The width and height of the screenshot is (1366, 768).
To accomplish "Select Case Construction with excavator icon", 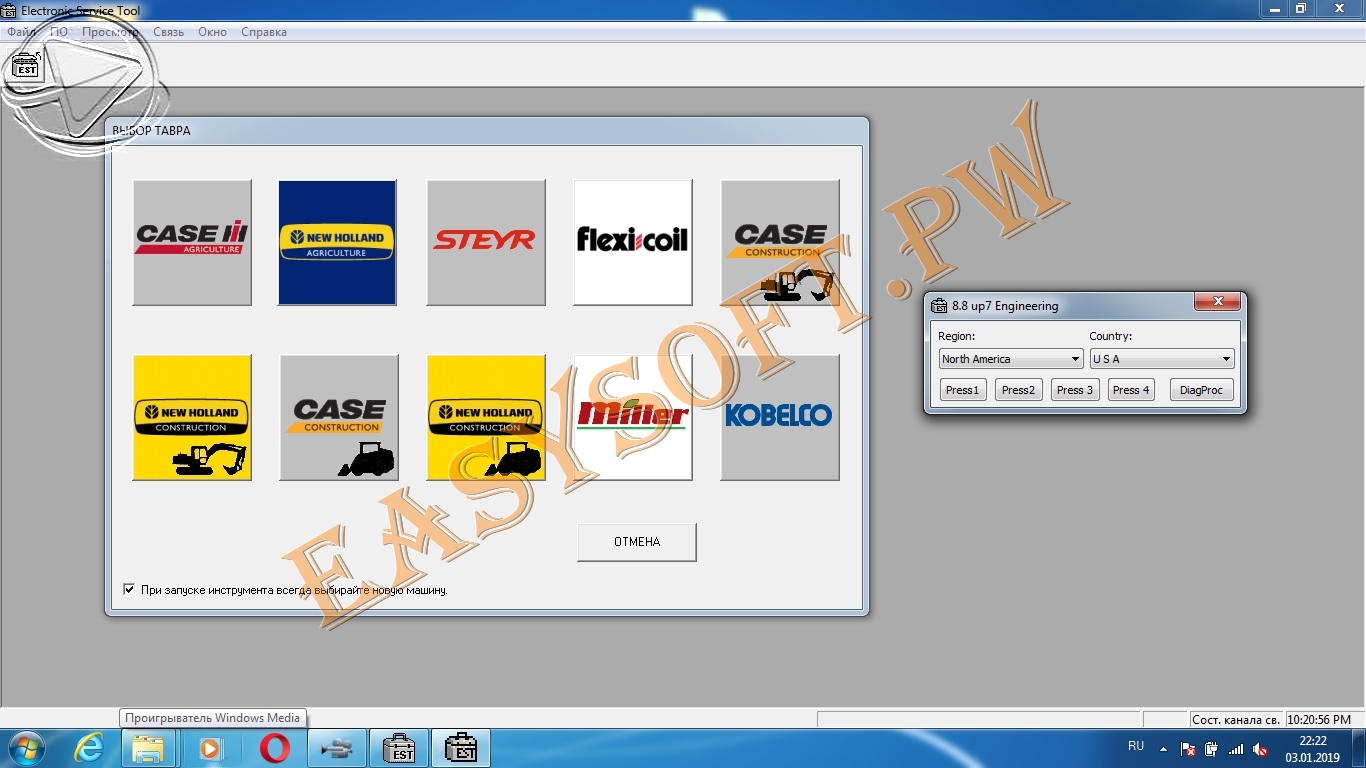I will [780, 242].
